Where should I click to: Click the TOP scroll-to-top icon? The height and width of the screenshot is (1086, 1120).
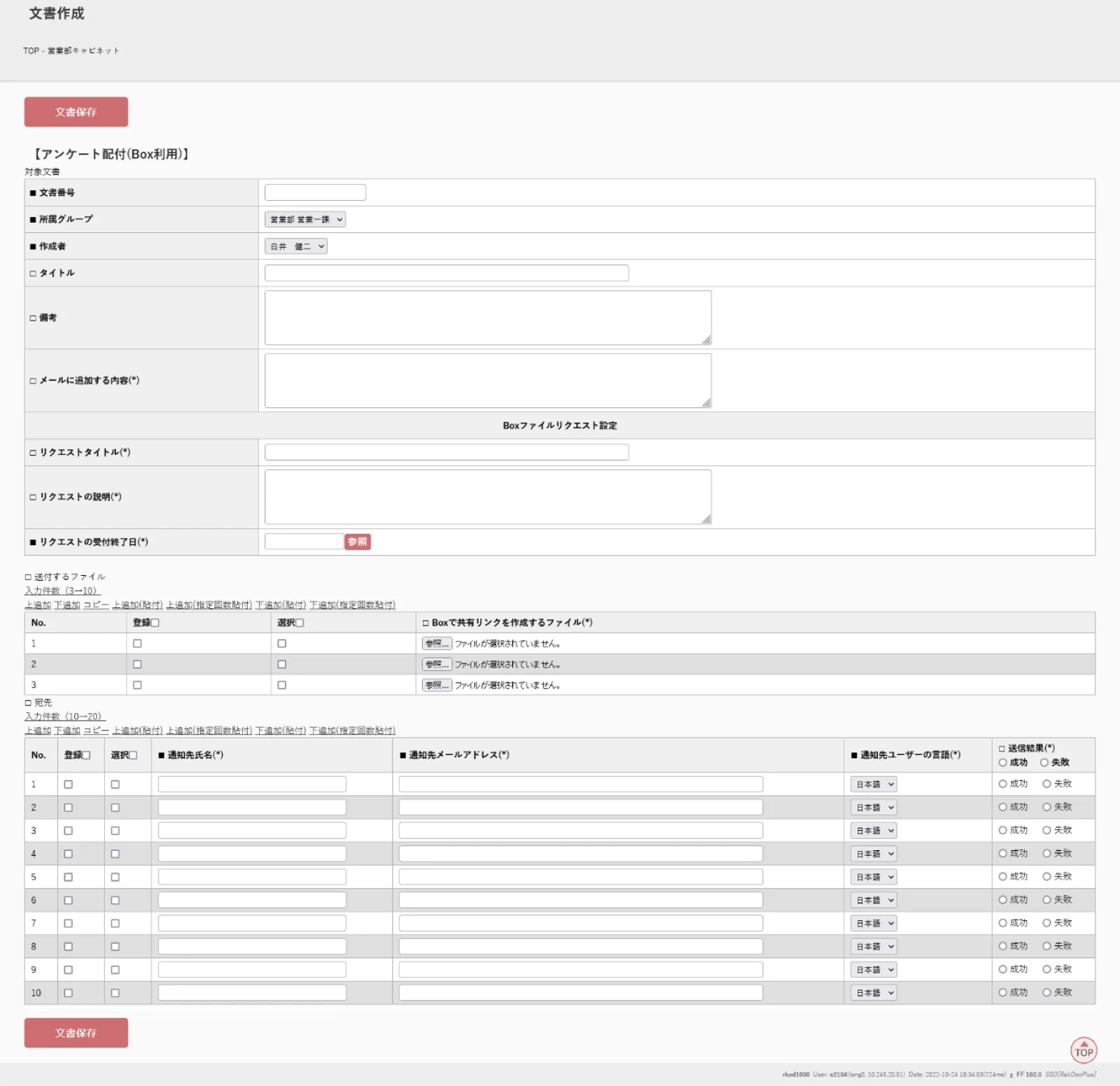1084,1050
